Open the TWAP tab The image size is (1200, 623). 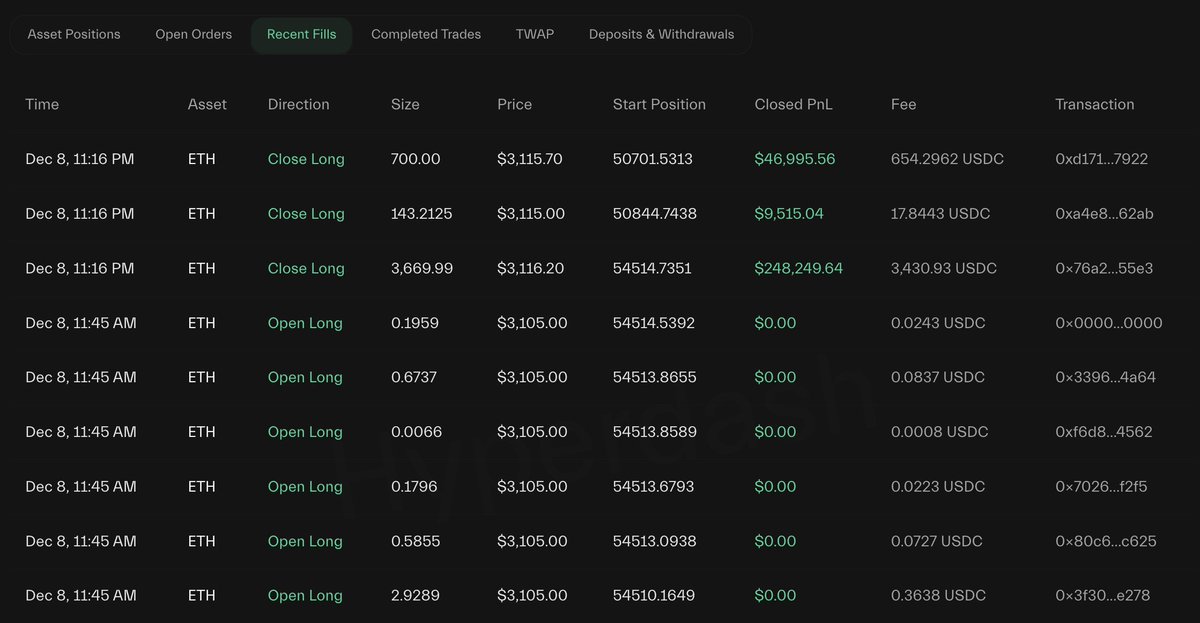534,34
